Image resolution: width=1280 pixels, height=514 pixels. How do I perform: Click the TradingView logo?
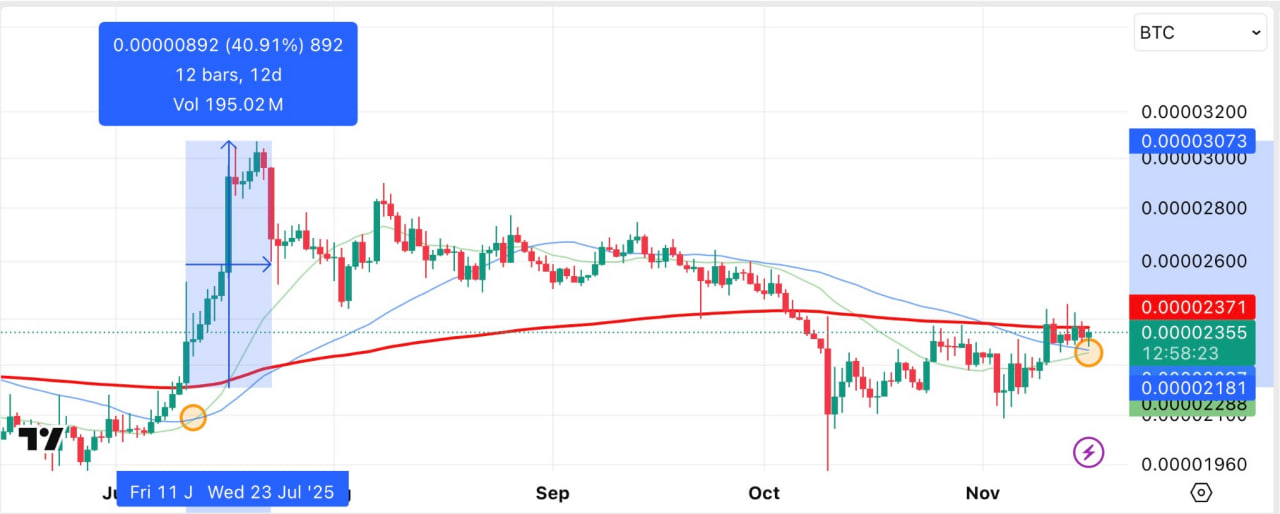tap(40, 439)
